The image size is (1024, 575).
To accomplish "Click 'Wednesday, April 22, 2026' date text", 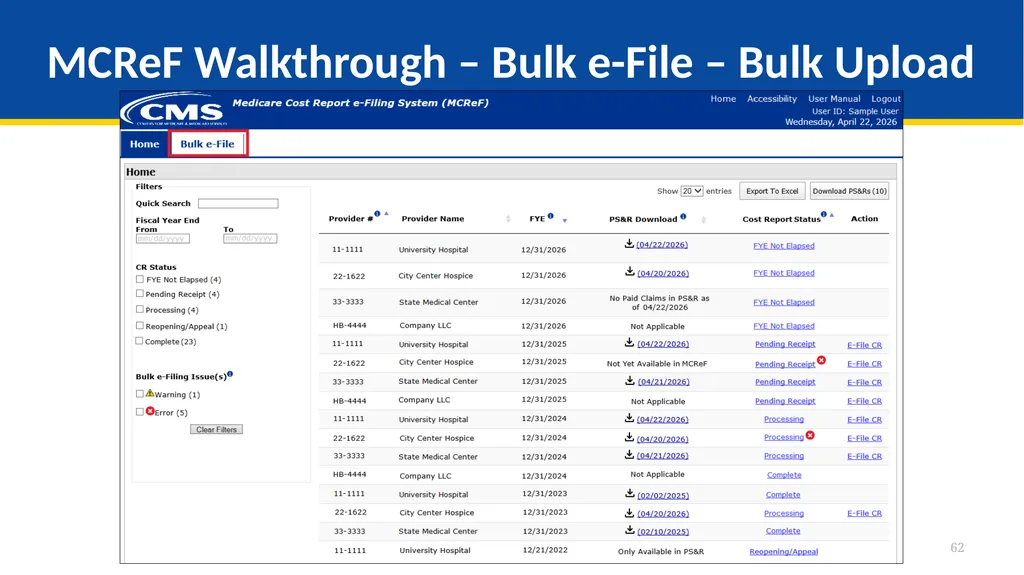I will click(840, 122).
